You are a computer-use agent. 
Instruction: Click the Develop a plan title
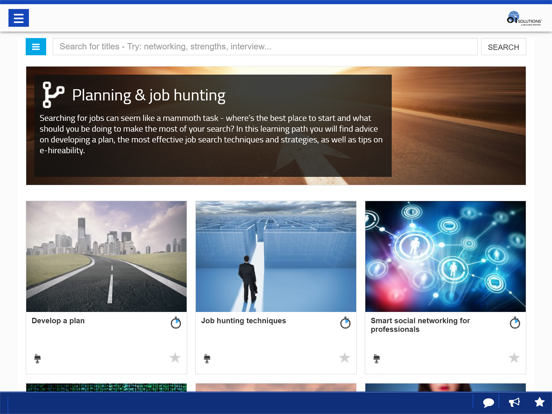pos(58,321)
